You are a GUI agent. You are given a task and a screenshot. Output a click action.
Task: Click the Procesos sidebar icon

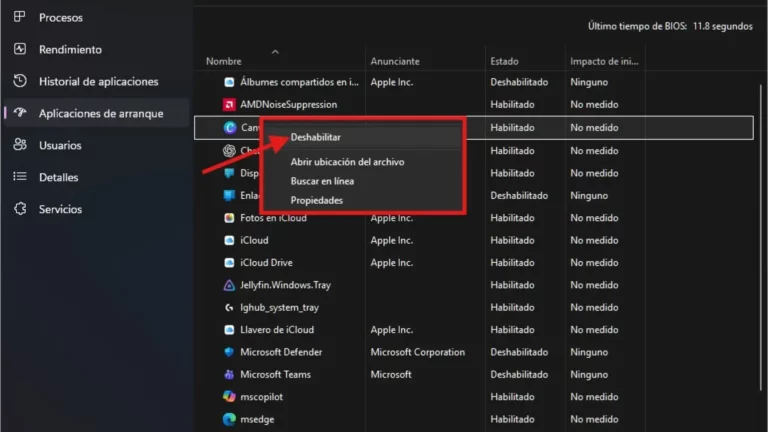tap(20, 17)
